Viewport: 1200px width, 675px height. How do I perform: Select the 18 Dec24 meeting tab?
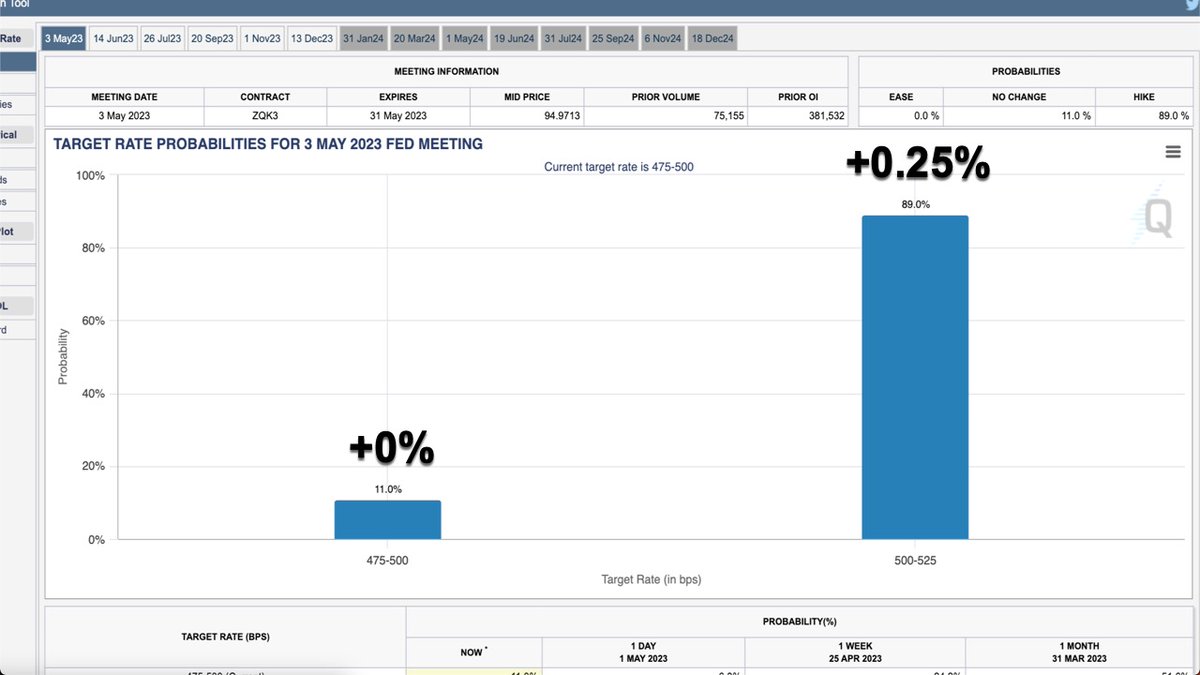tap(713, 39)
